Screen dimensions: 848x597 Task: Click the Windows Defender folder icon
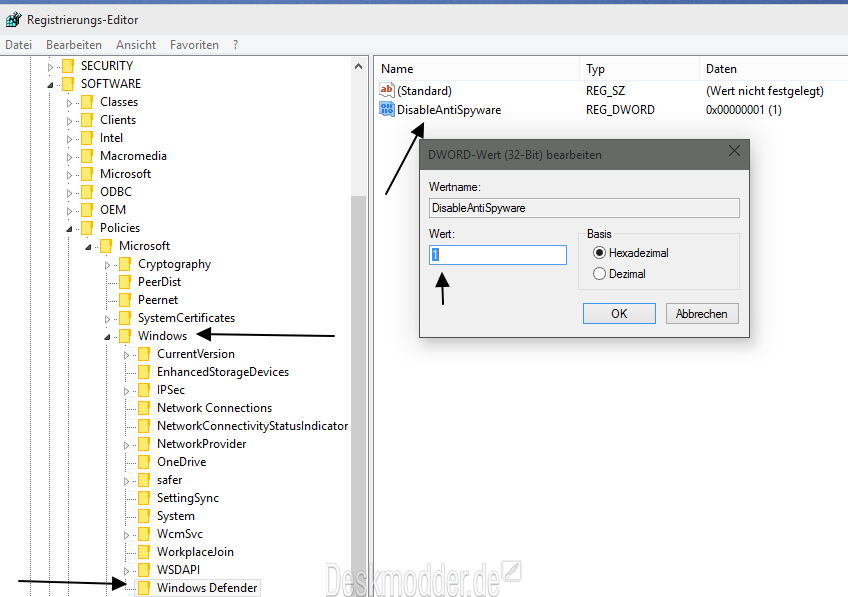(144, 588)
